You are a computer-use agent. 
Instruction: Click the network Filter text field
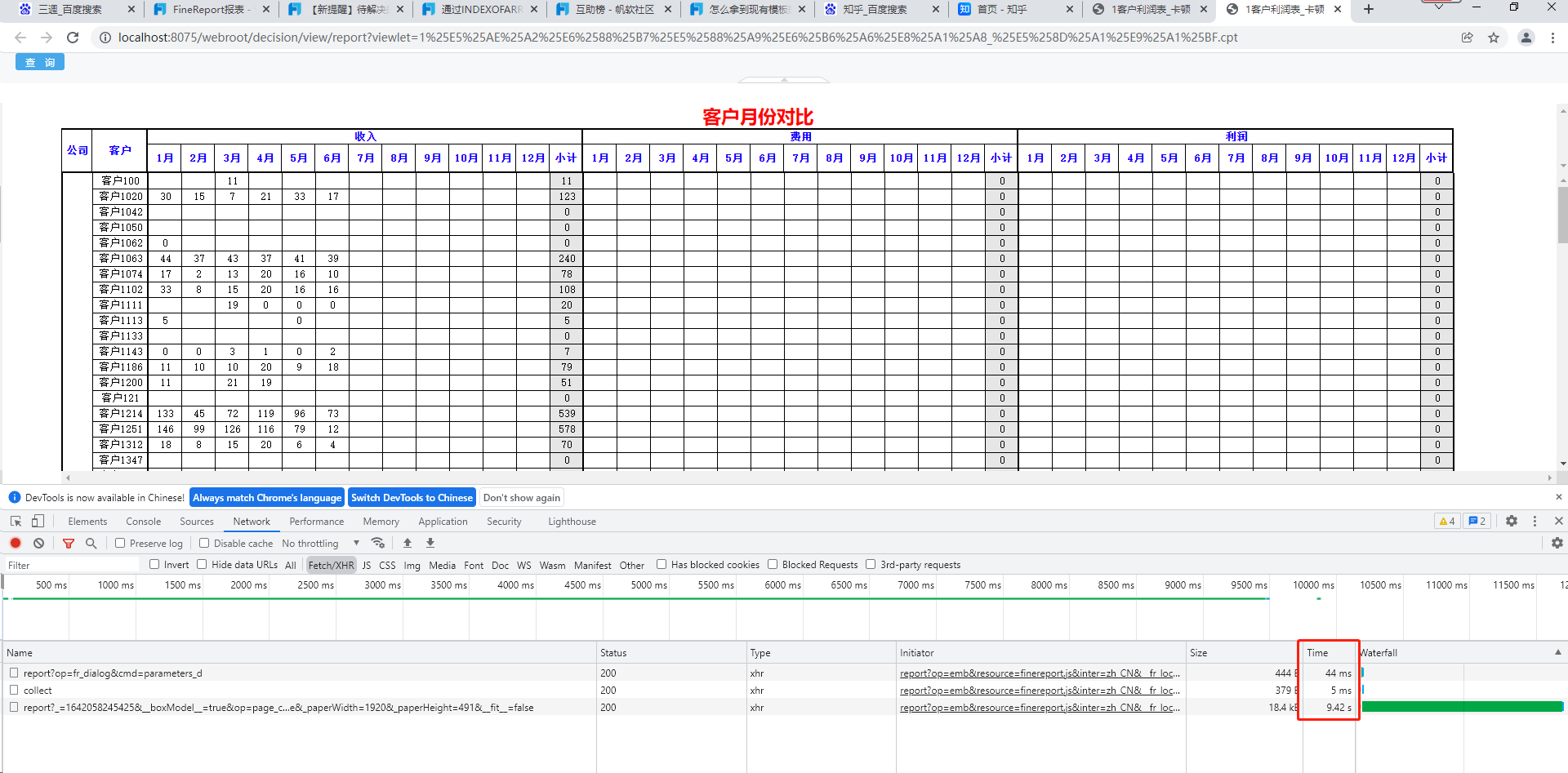tap(73, 565)
